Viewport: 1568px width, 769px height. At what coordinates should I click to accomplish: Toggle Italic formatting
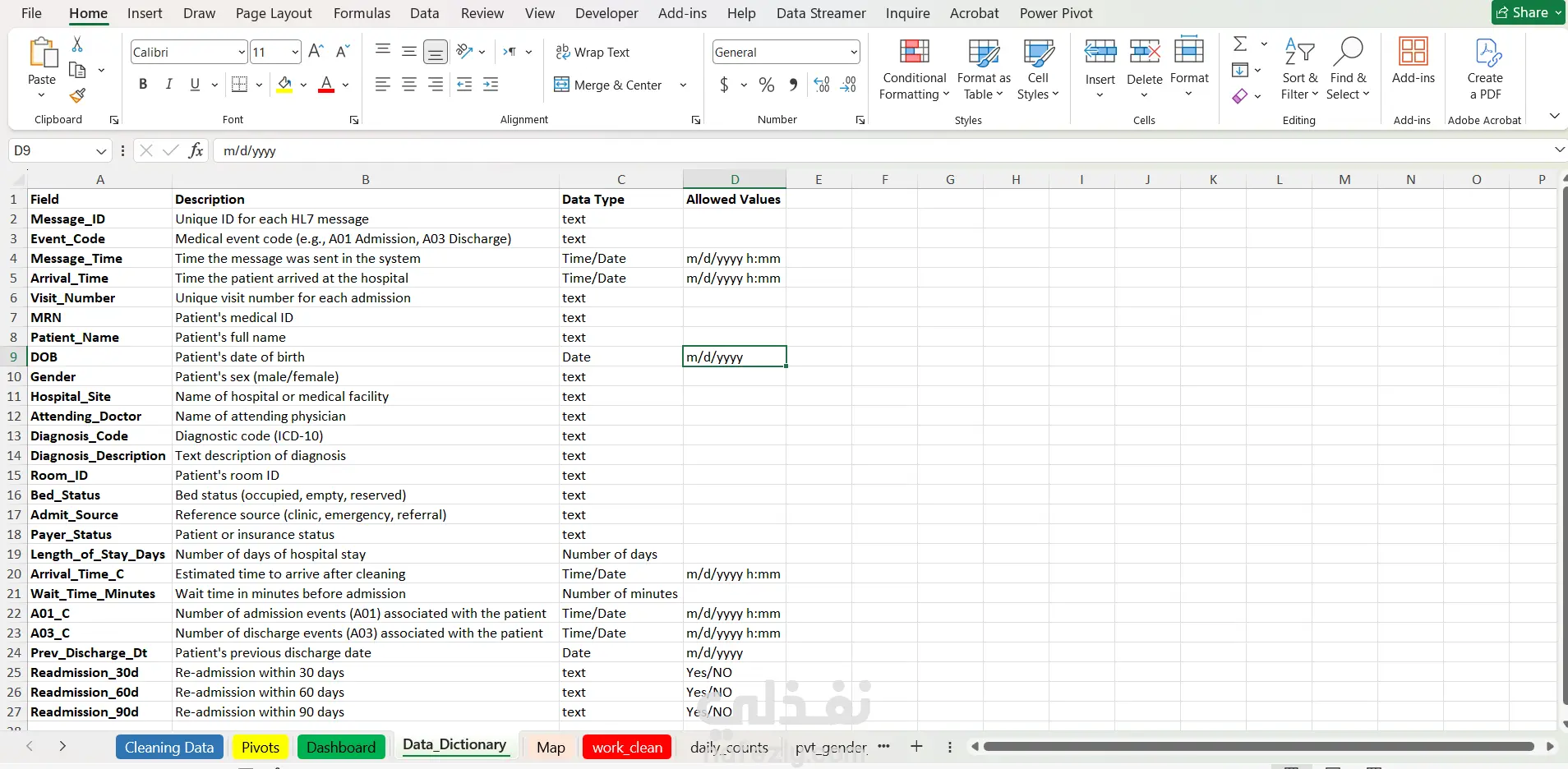[169, 85]
